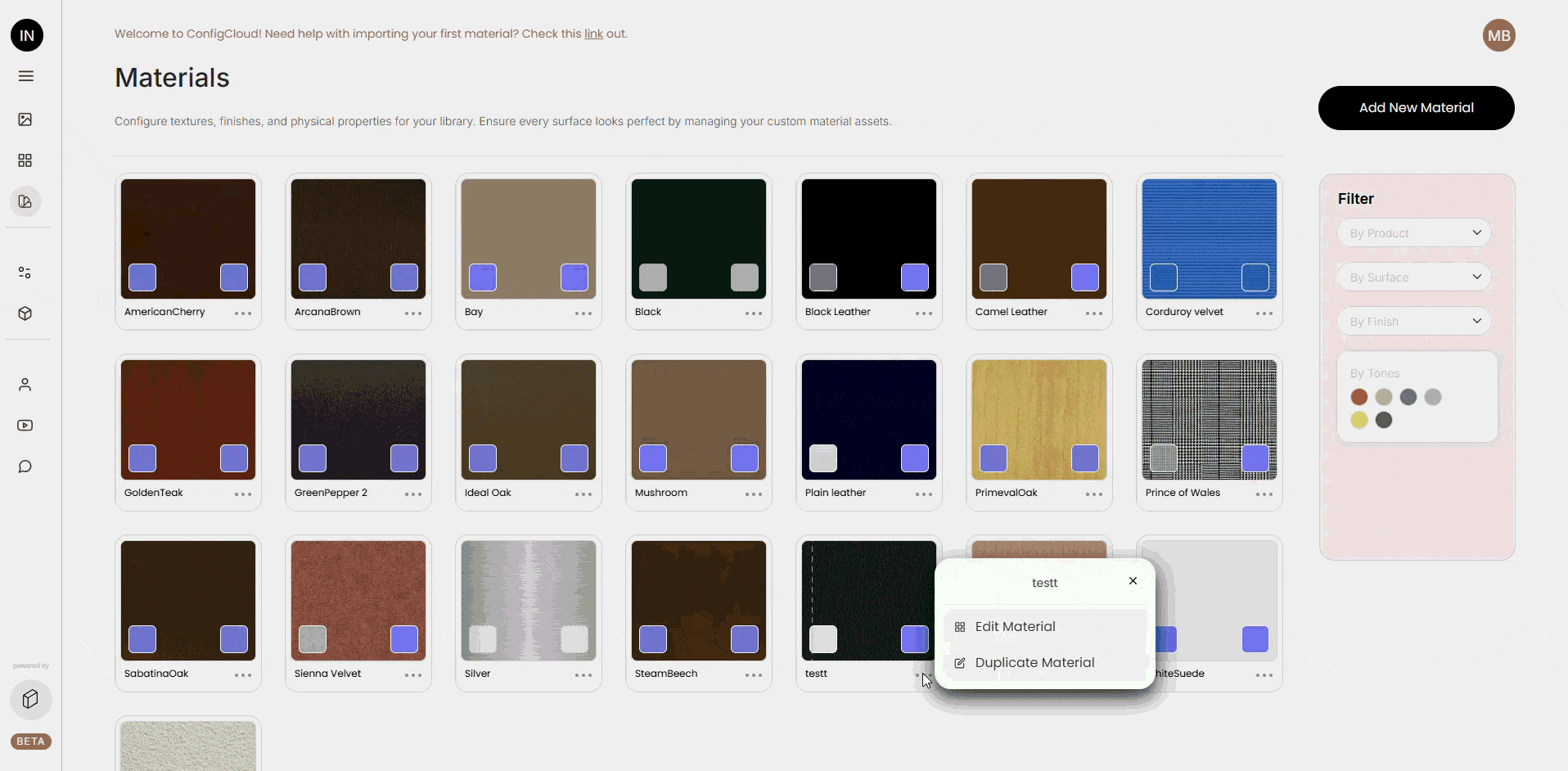
Task: Click the Black Leather material name
Action: click(x=837, y=312)
